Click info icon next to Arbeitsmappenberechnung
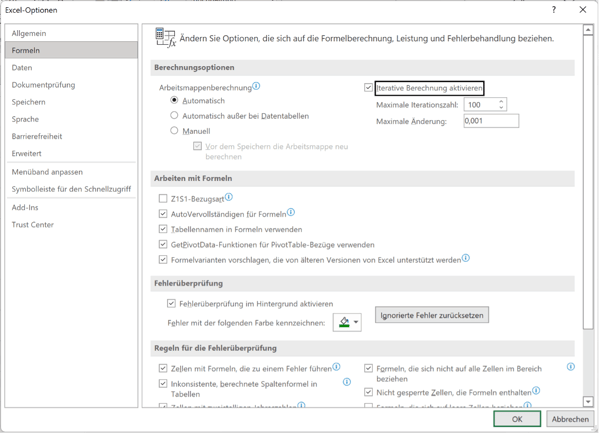Image resolution: width=600 pixels, height=434 pixels. (256, 86)
